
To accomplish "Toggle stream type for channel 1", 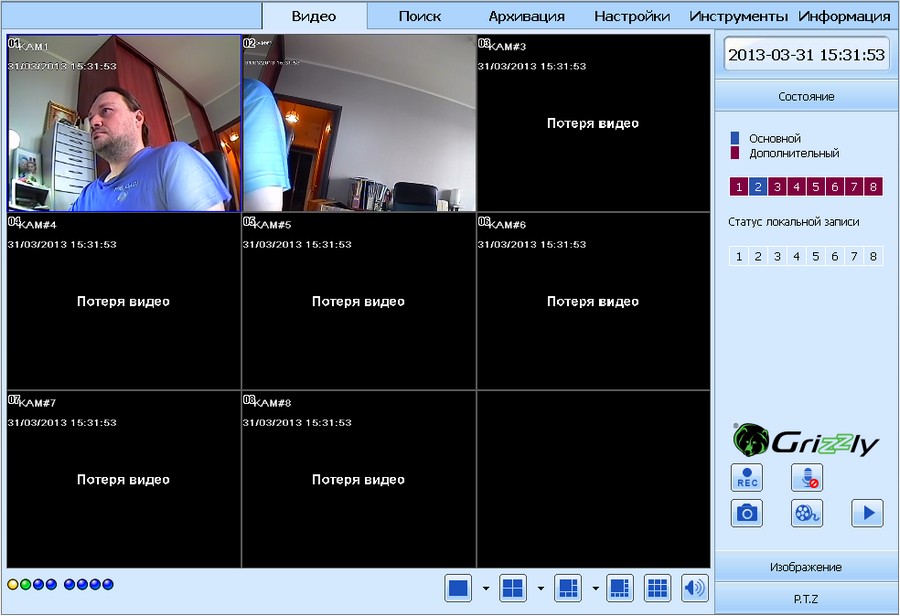I will click(739, 187).
